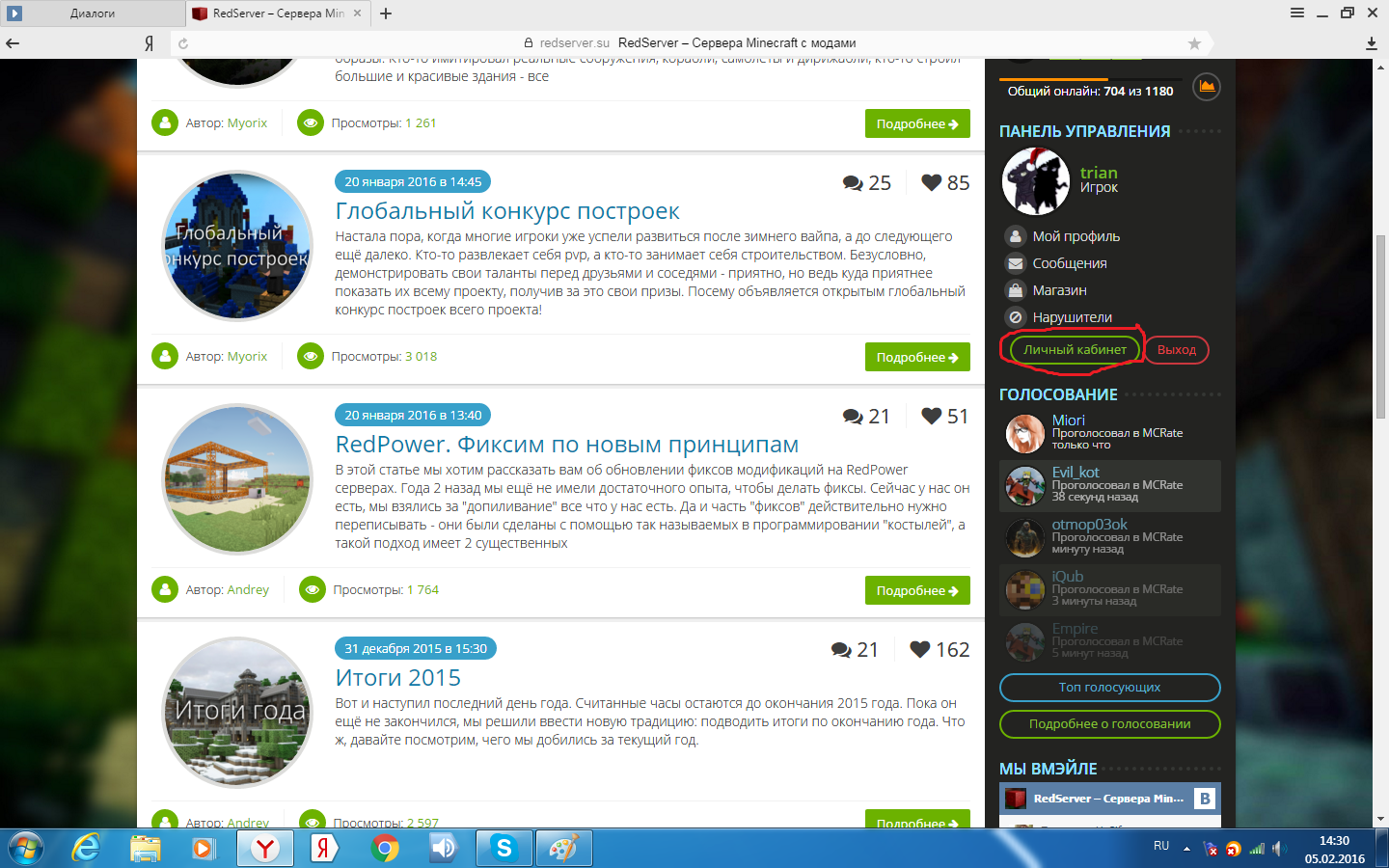Click the ban icon beside Нарушители
The image size is (1389, 868).
tap(1015, 317)
